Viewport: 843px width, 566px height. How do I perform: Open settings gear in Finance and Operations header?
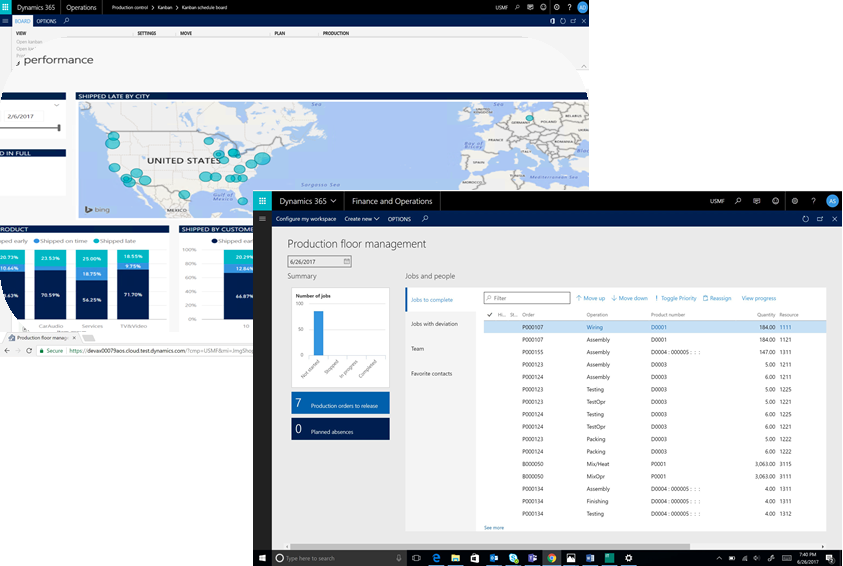pyautogui.click(x=794, y=201)
